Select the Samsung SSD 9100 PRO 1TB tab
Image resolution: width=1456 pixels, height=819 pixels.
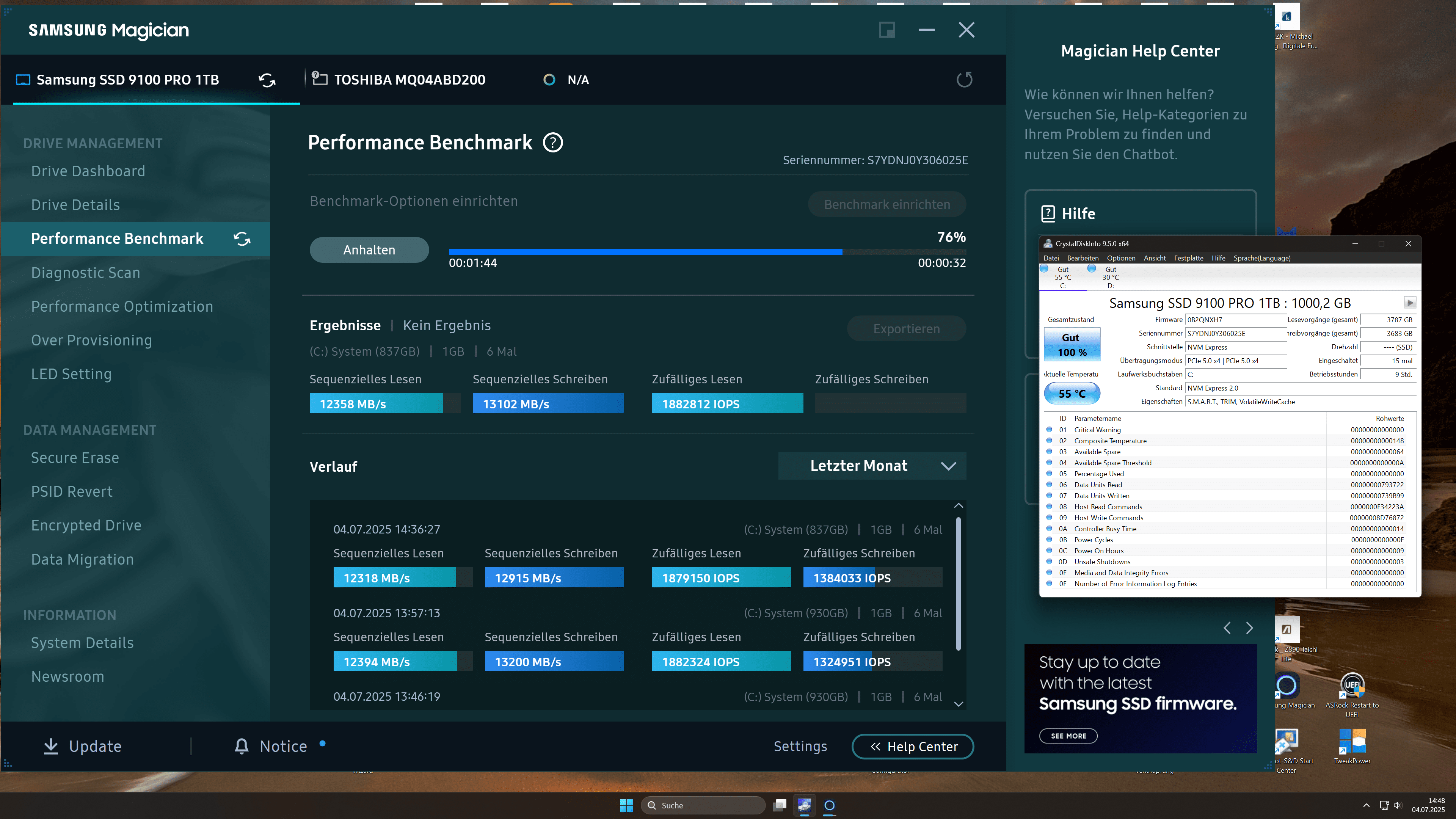click(x=156, y=80)
